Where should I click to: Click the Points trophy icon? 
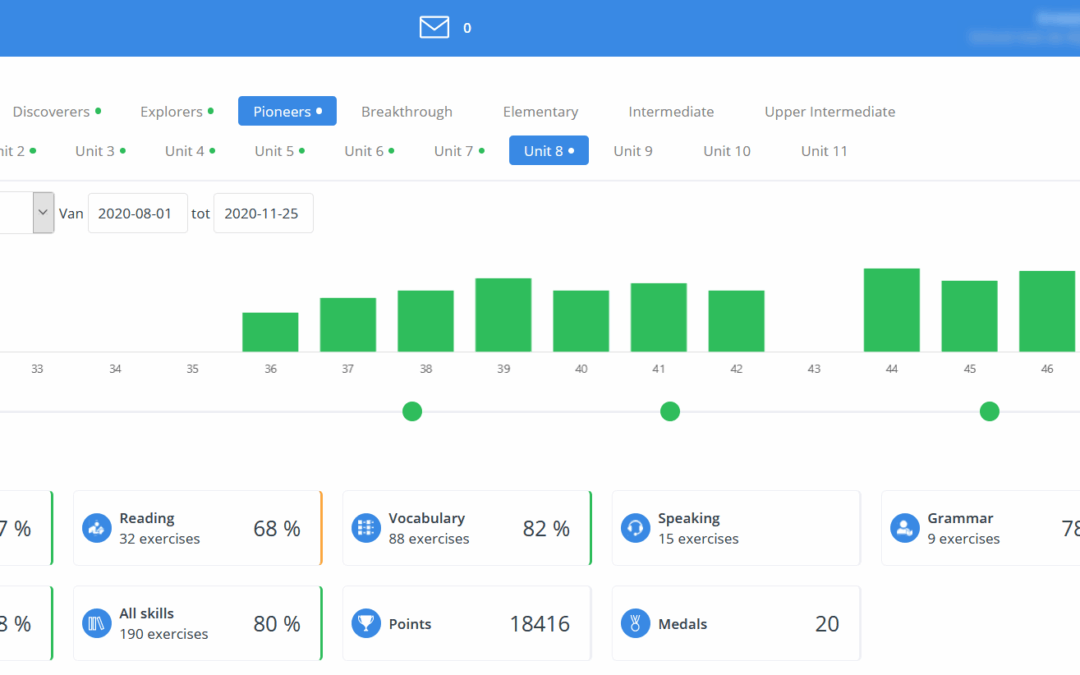pyautogui.click(x=366, y=623)
